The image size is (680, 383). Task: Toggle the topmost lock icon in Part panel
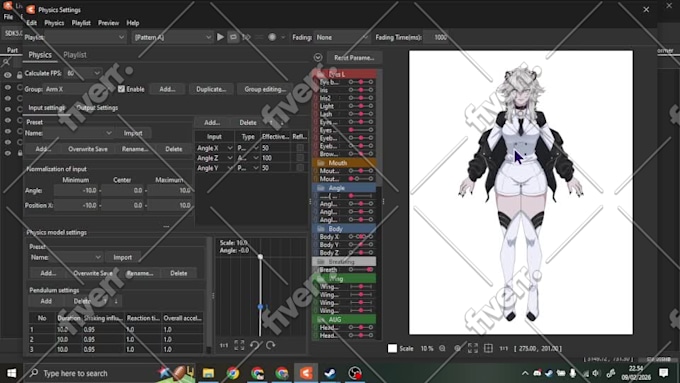click(x=20, y=75)
